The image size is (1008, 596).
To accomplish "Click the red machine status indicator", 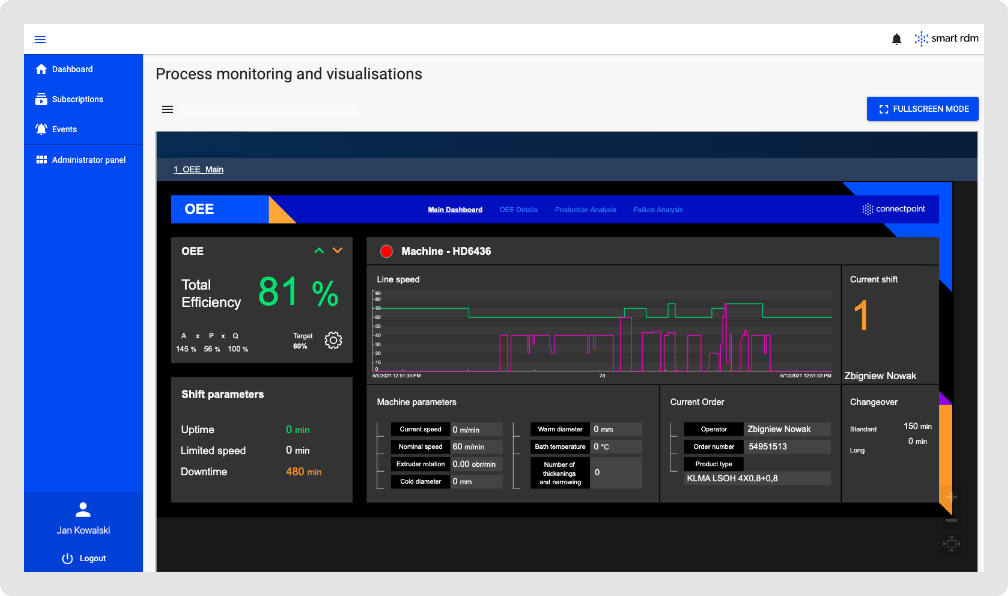I will coord(386,251).
